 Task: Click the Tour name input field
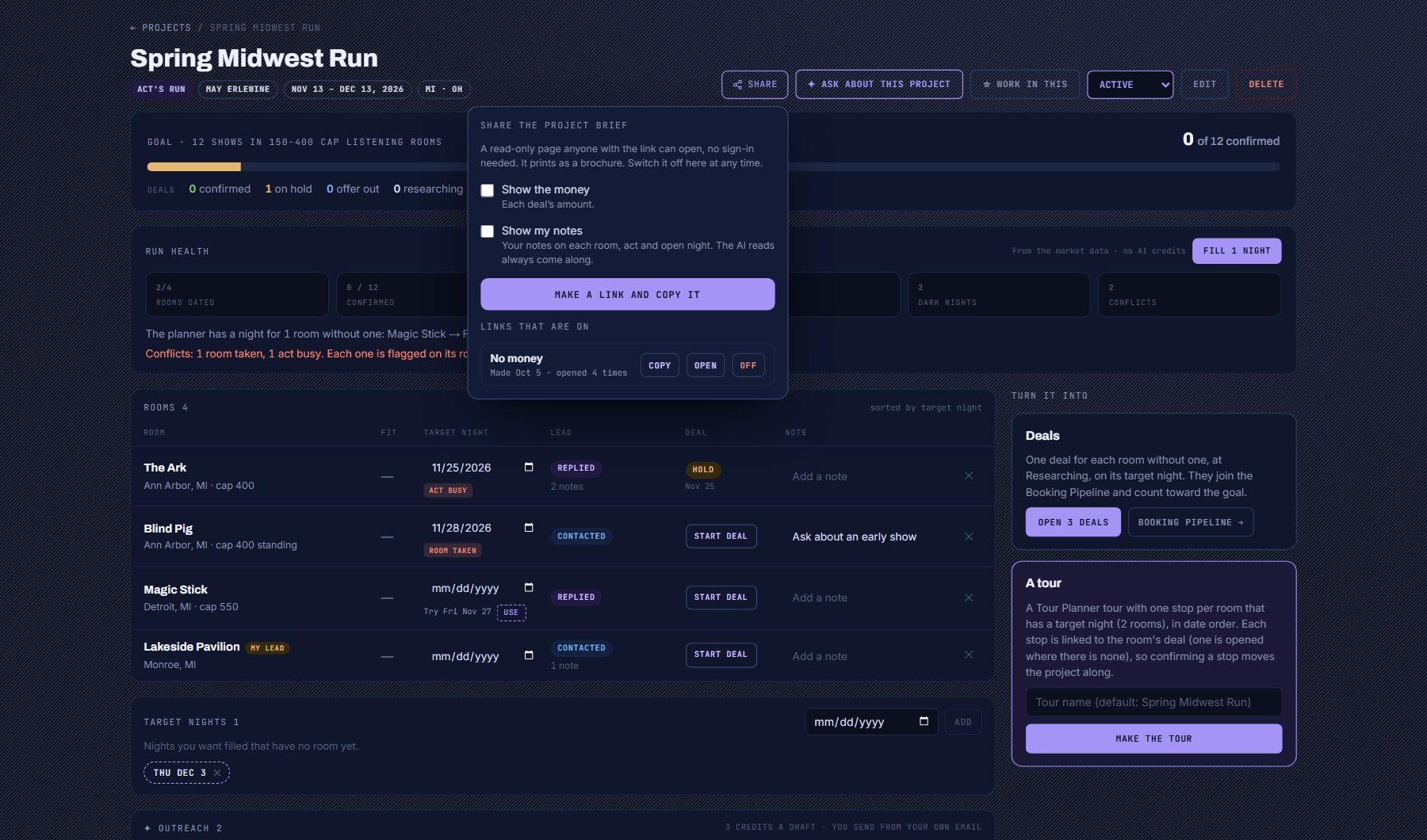click(x=1153, y=702)
